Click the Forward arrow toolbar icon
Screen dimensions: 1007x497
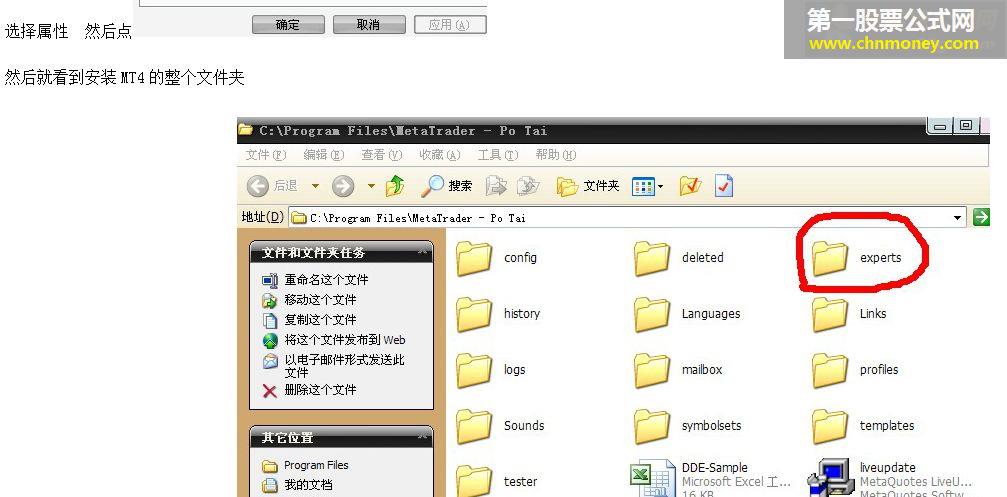[x=343, y=186]
